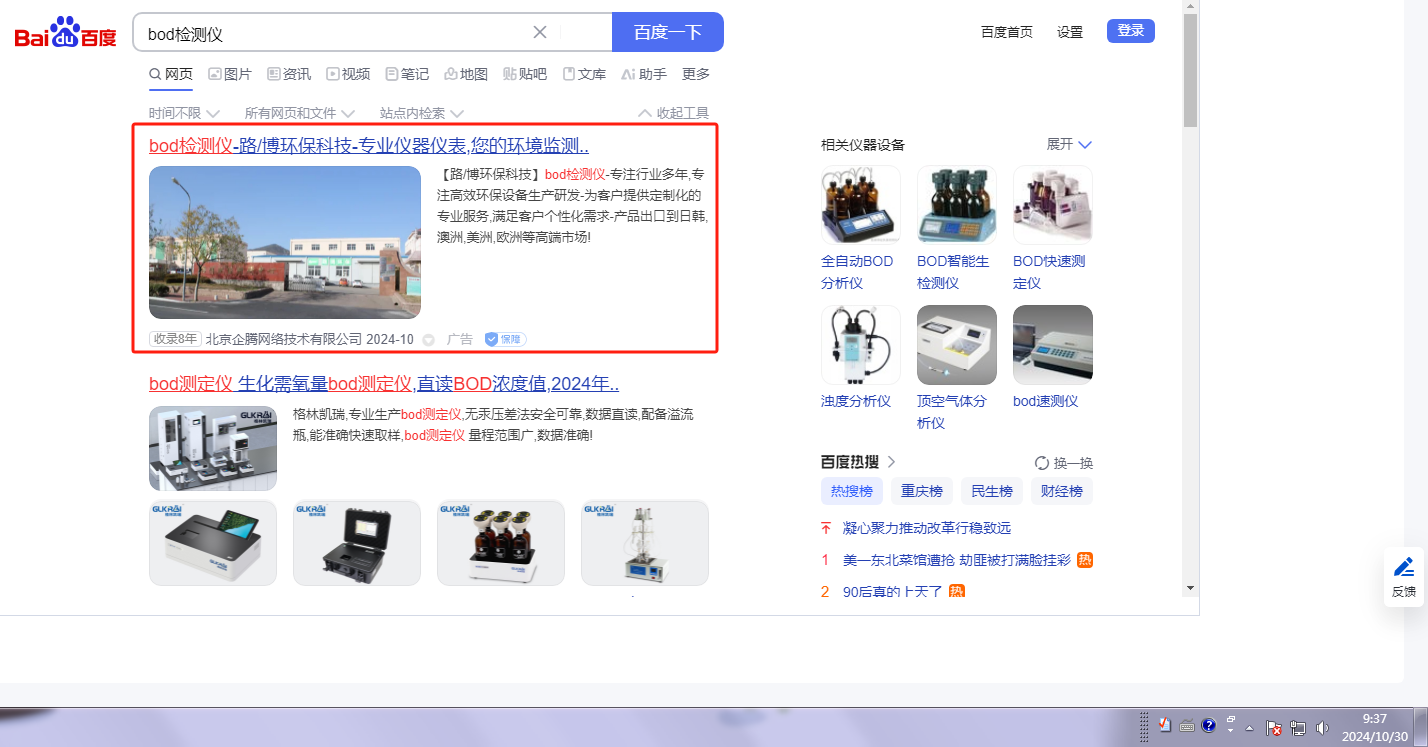Switch to the 文库 tab
Screen dimensions: 1428x747
584,74
